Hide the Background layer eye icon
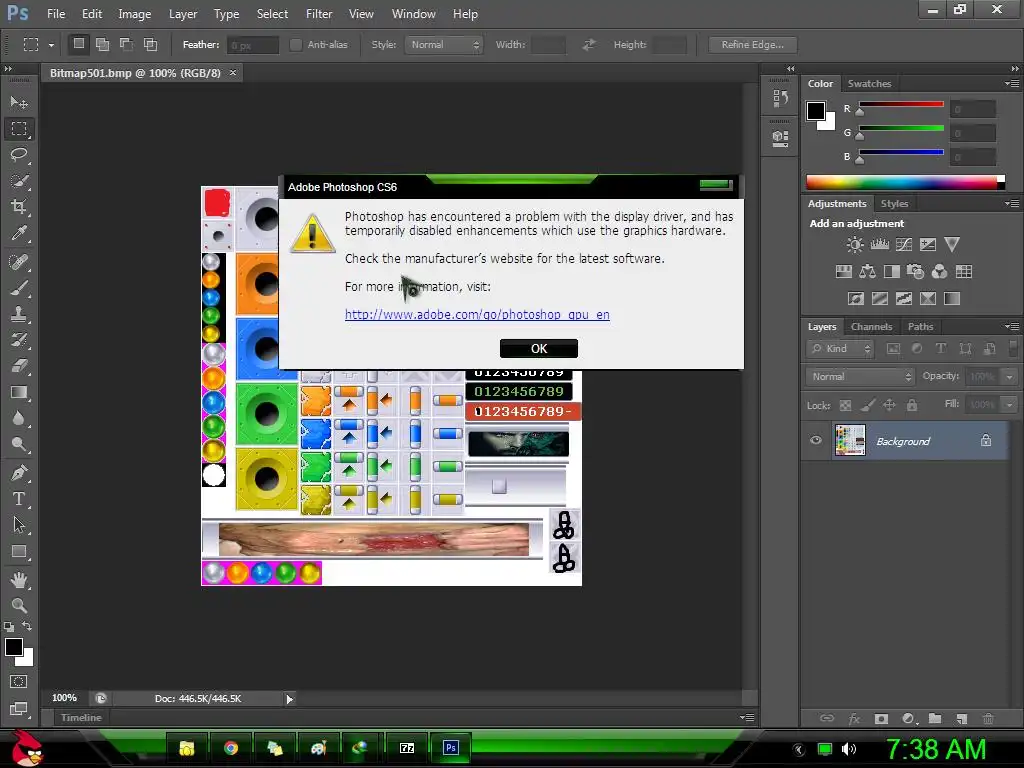This screenshot has width=1024, height=768. (816, 440)
